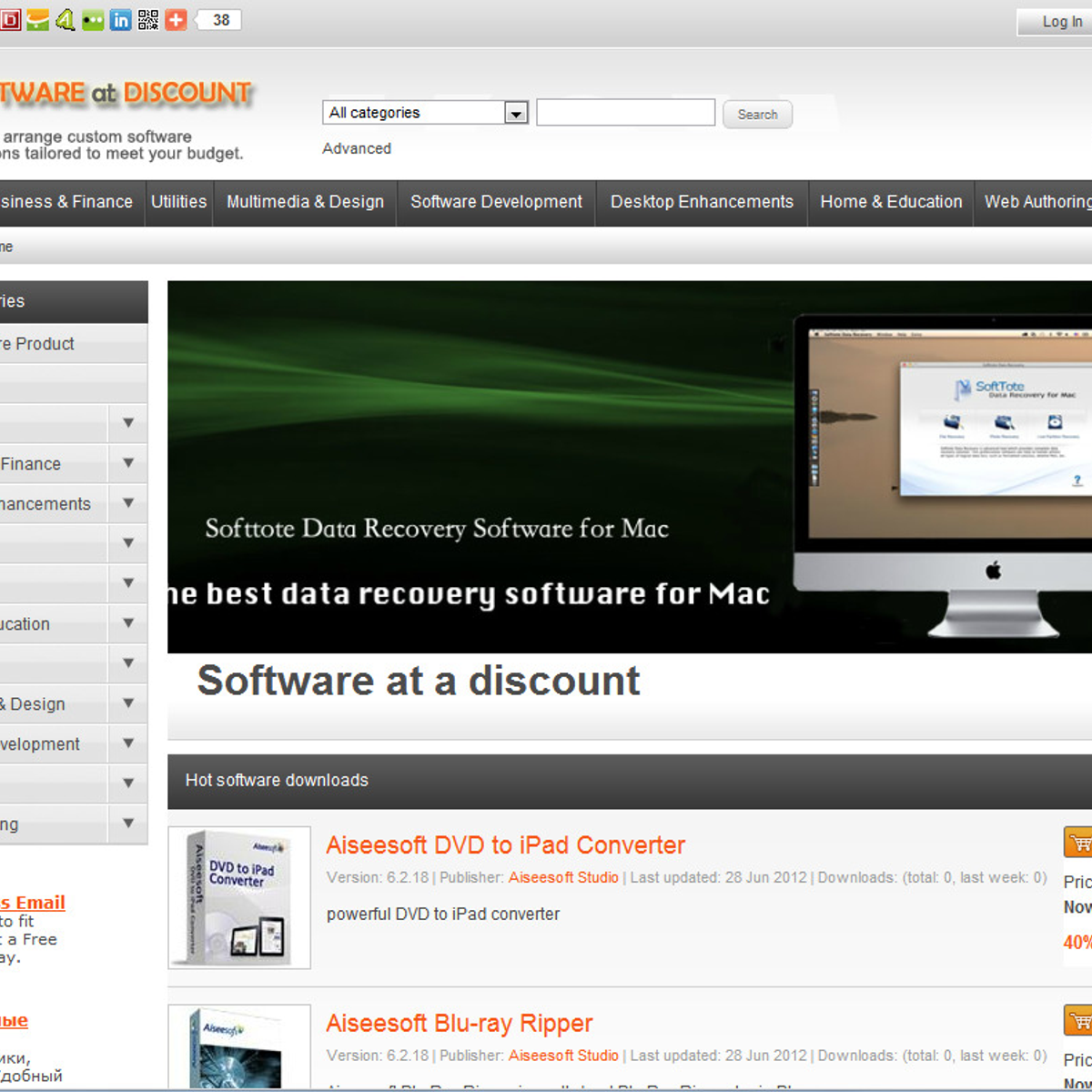Image resolution: width=1092 pixels, height=1092 pixels.
Task: Click the share counter showing 38
Action: (x=220, y=20)
